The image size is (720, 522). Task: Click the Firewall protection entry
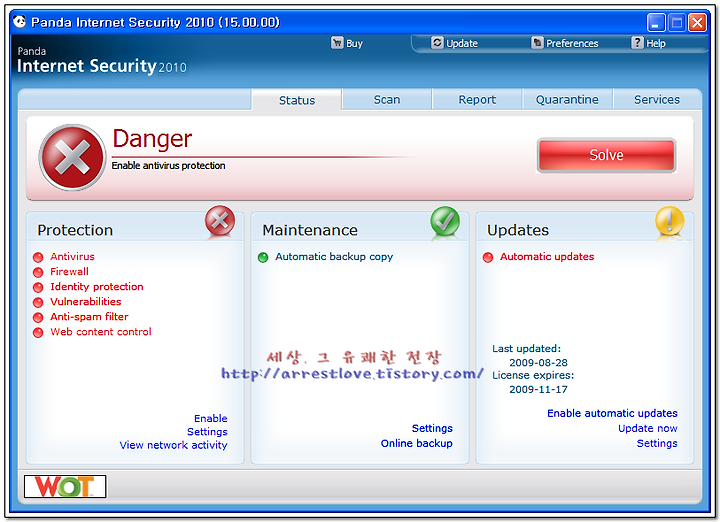pyautogui.click(x=69, y=272)
